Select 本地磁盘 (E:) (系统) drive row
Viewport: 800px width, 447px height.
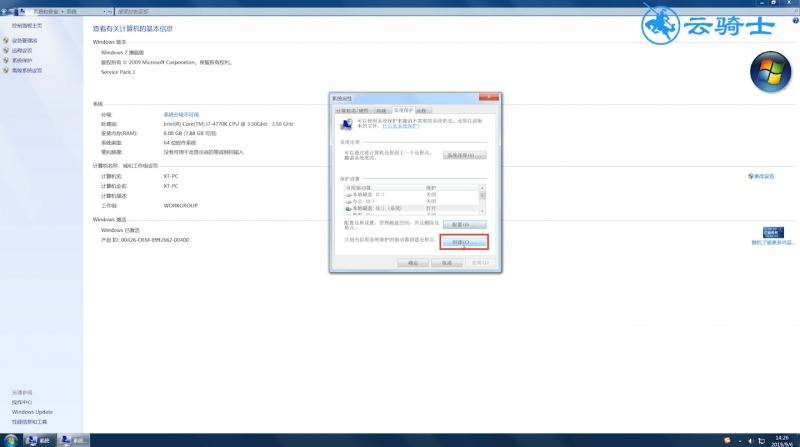click(411, 208)
